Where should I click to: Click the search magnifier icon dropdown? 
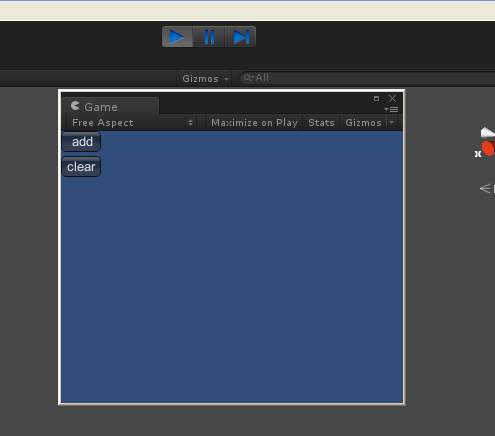tap(249, 78)
